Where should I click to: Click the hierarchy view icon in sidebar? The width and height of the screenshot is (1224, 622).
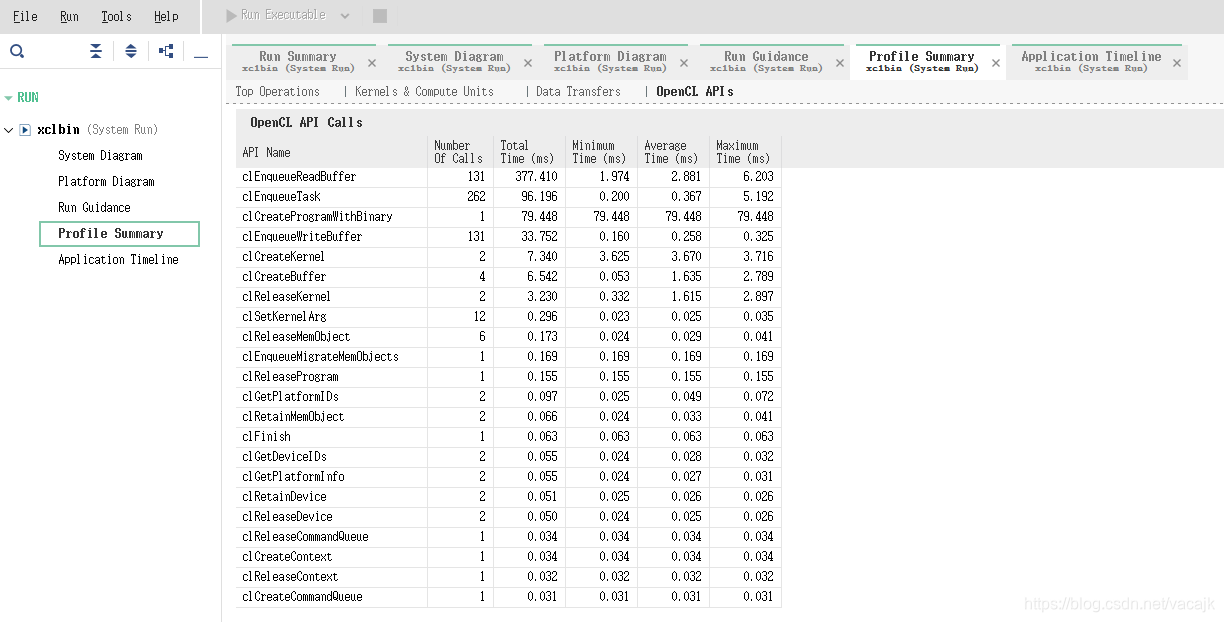166,51
